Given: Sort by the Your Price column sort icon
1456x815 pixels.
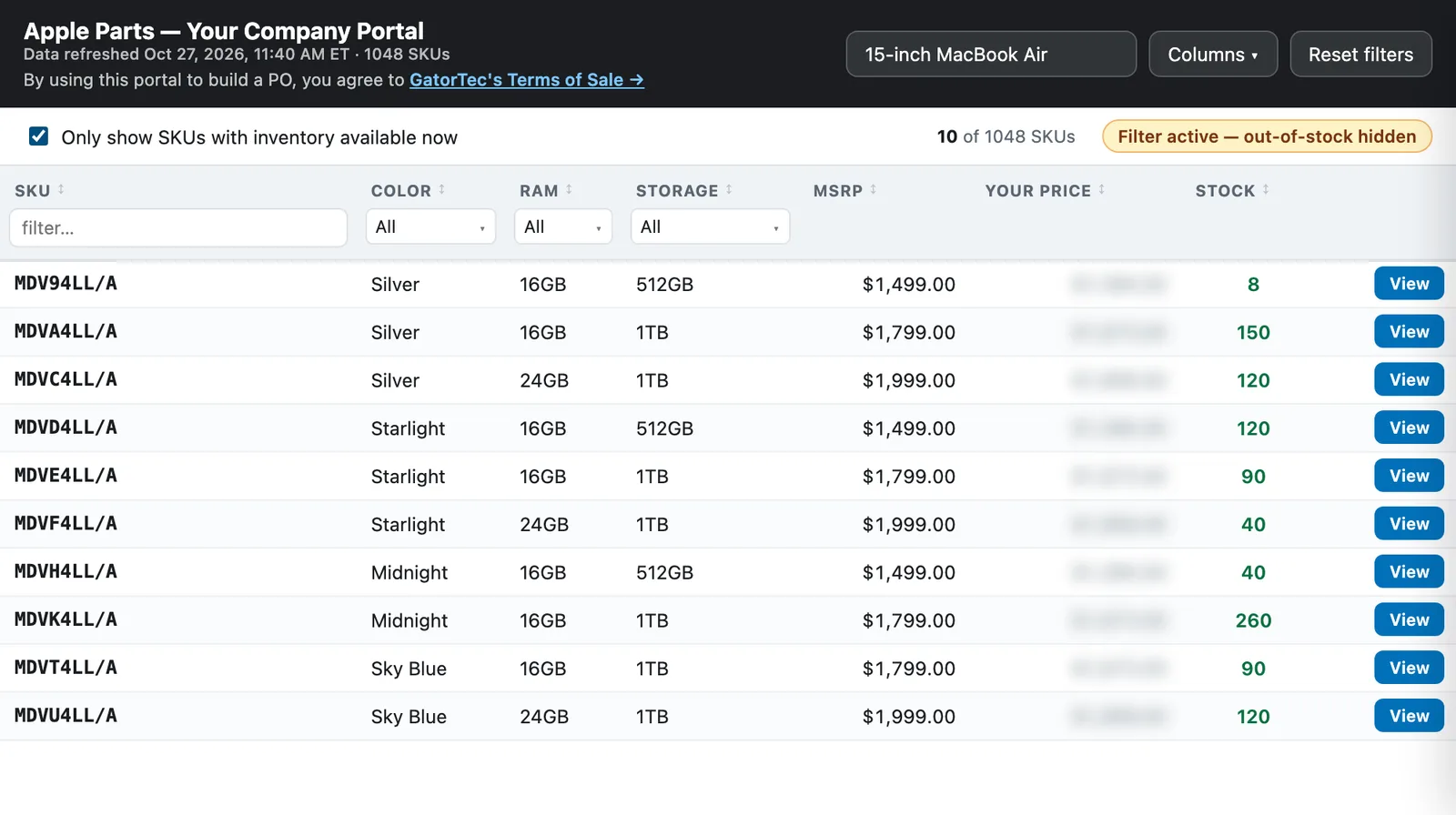Looking at the screenshot, I should (x=1101, y=190).
